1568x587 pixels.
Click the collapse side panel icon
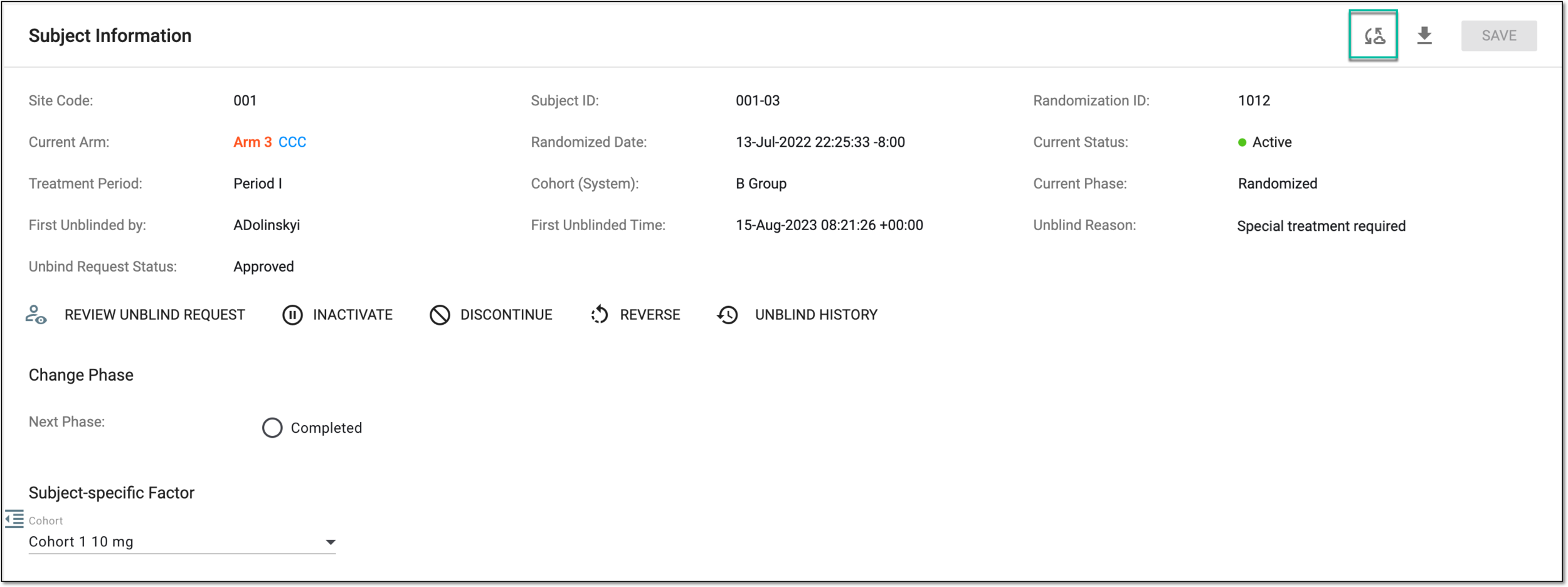point(14,519)
